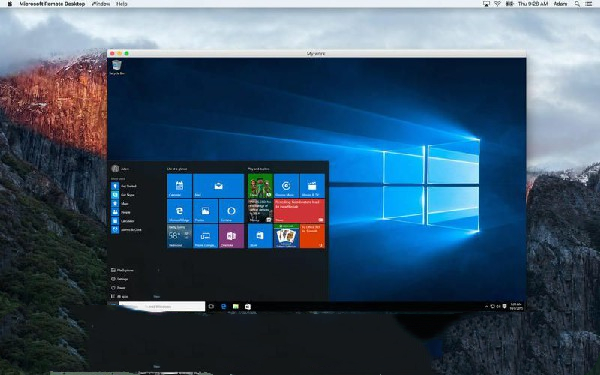
Task: Open the orange Get Office tile
Action: tap(312, 236)
